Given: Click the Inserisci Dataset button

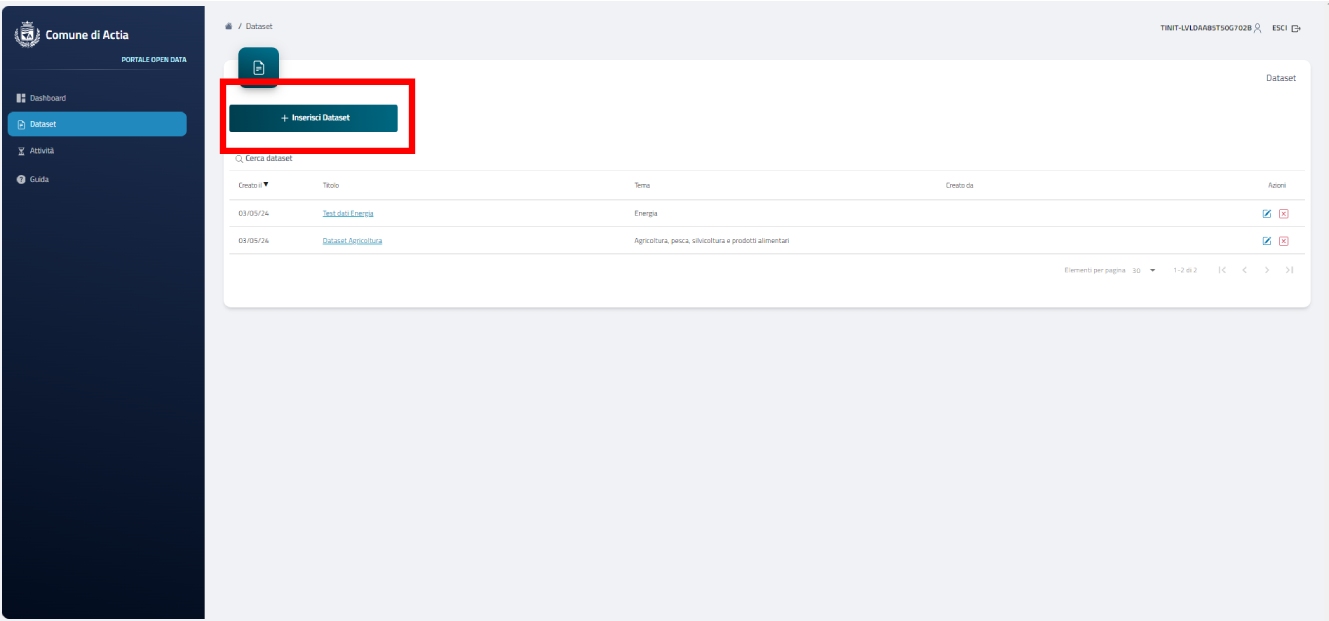Looking at the screenshot, I should click(x=313, y=118).
